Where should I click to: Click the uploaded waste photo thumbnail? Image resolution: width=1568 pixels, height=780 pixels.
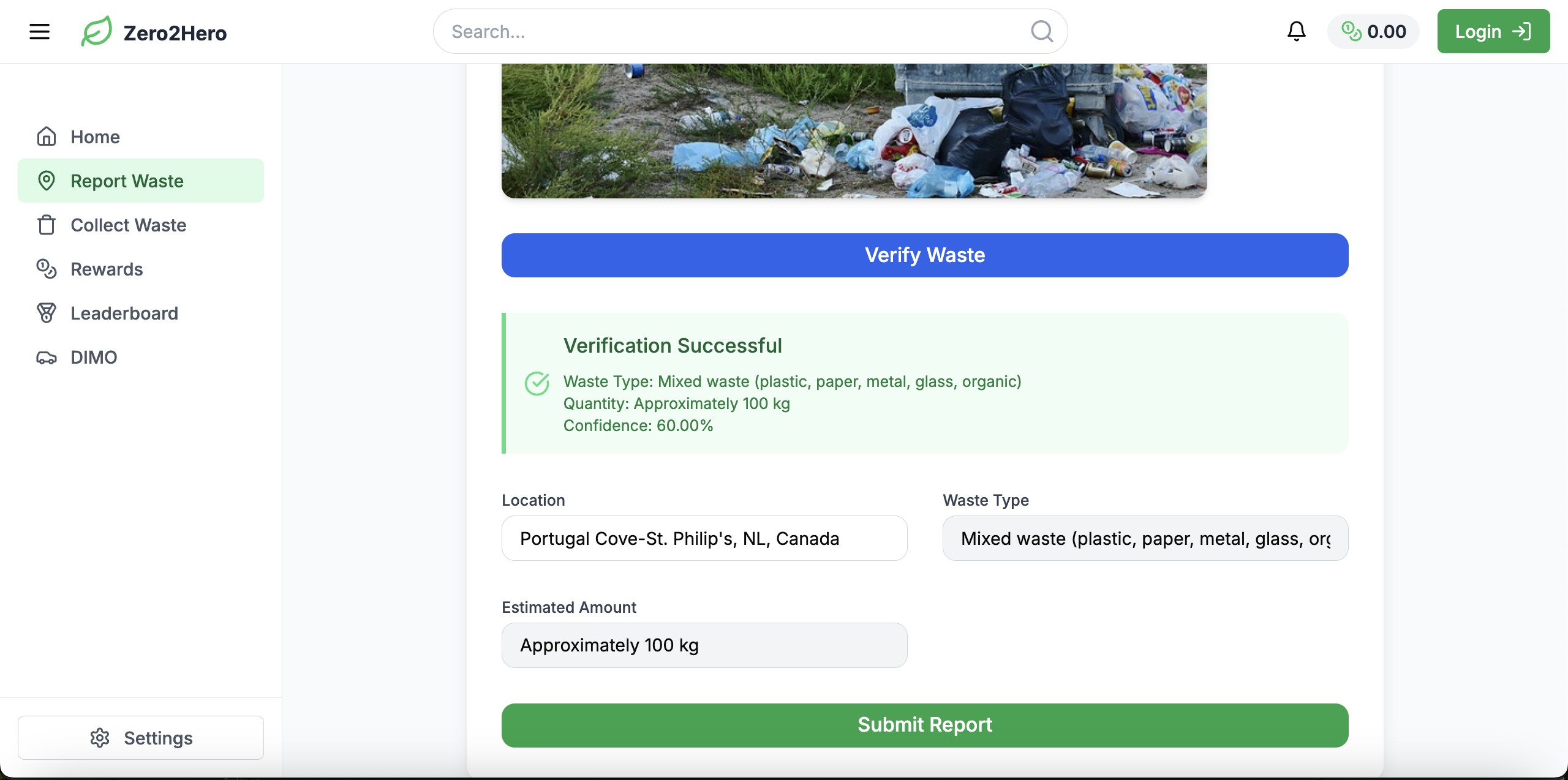[854, 131]
